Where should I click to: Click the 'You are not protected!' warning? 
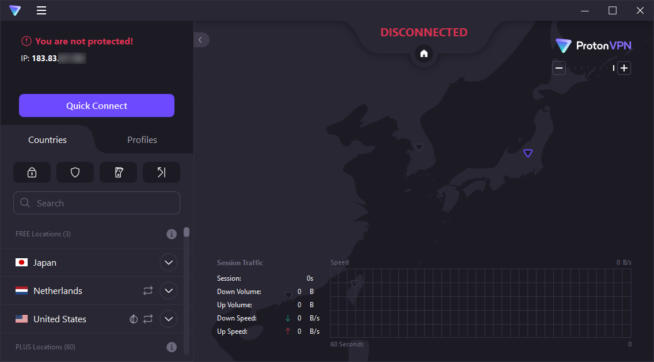(x=84, y=41)
